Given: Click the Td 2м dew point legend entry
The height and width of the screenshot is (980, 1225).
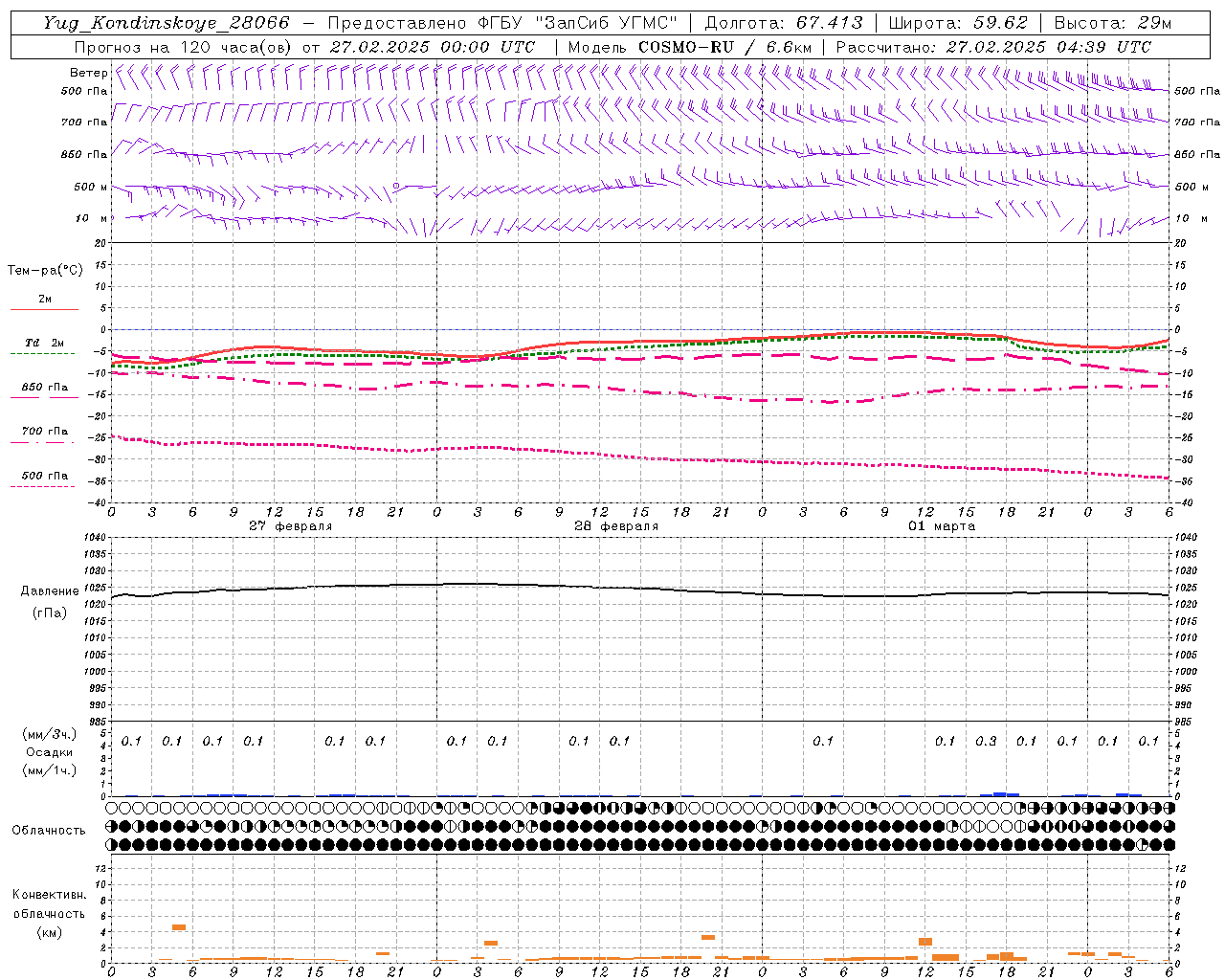Looking at the screenshot, I should [x=45, y=343].
